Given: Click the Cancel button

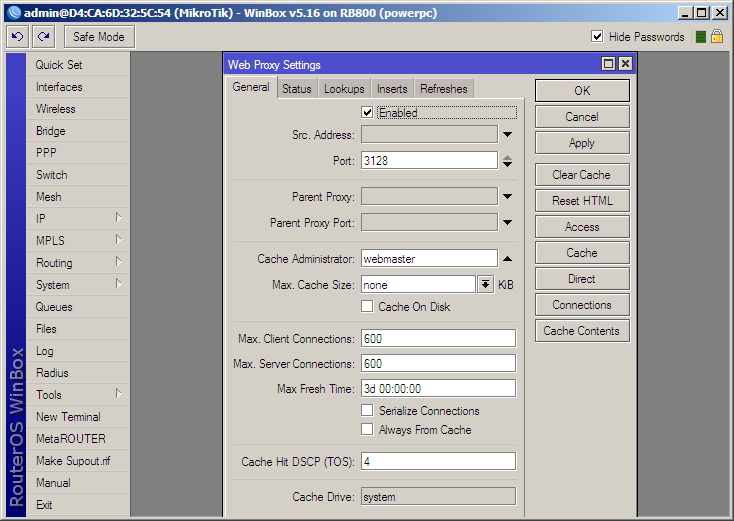Looking at the screenshot, I should pos(582,117).
